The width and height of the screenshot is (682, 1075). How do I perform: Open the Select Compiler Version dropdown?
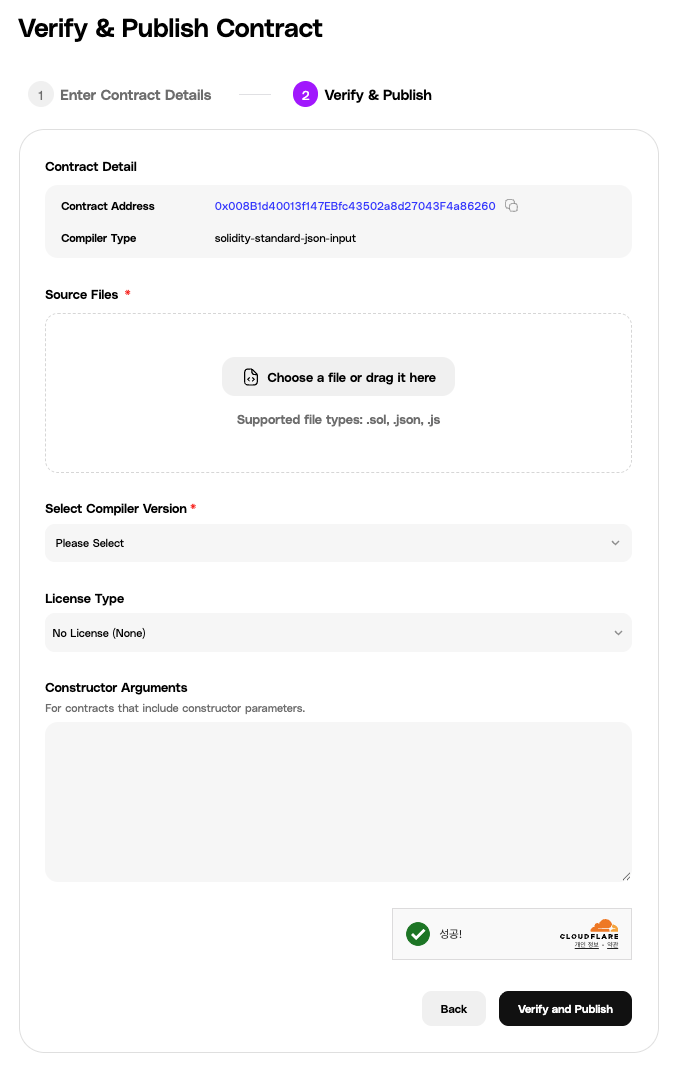[338, 543]
